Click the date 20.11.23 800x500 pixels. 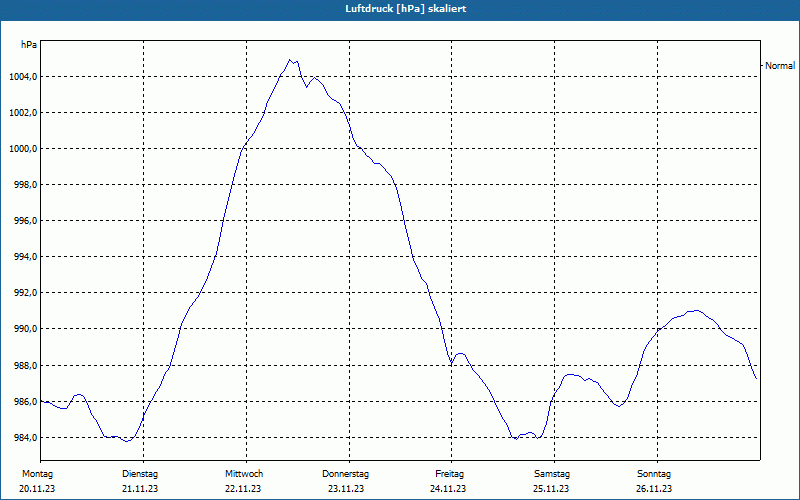[37, 489]
